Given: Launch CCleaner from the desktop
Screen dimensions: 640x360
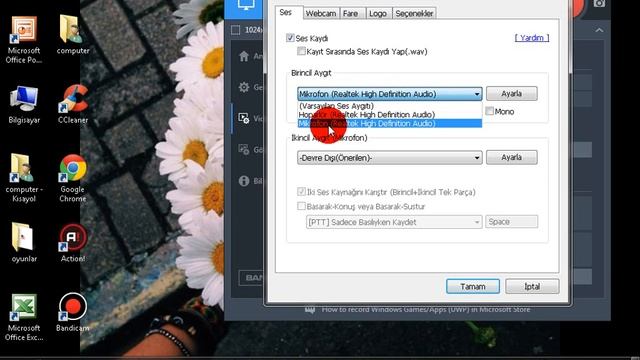Looking at the screenshot, I should [73, 104].
